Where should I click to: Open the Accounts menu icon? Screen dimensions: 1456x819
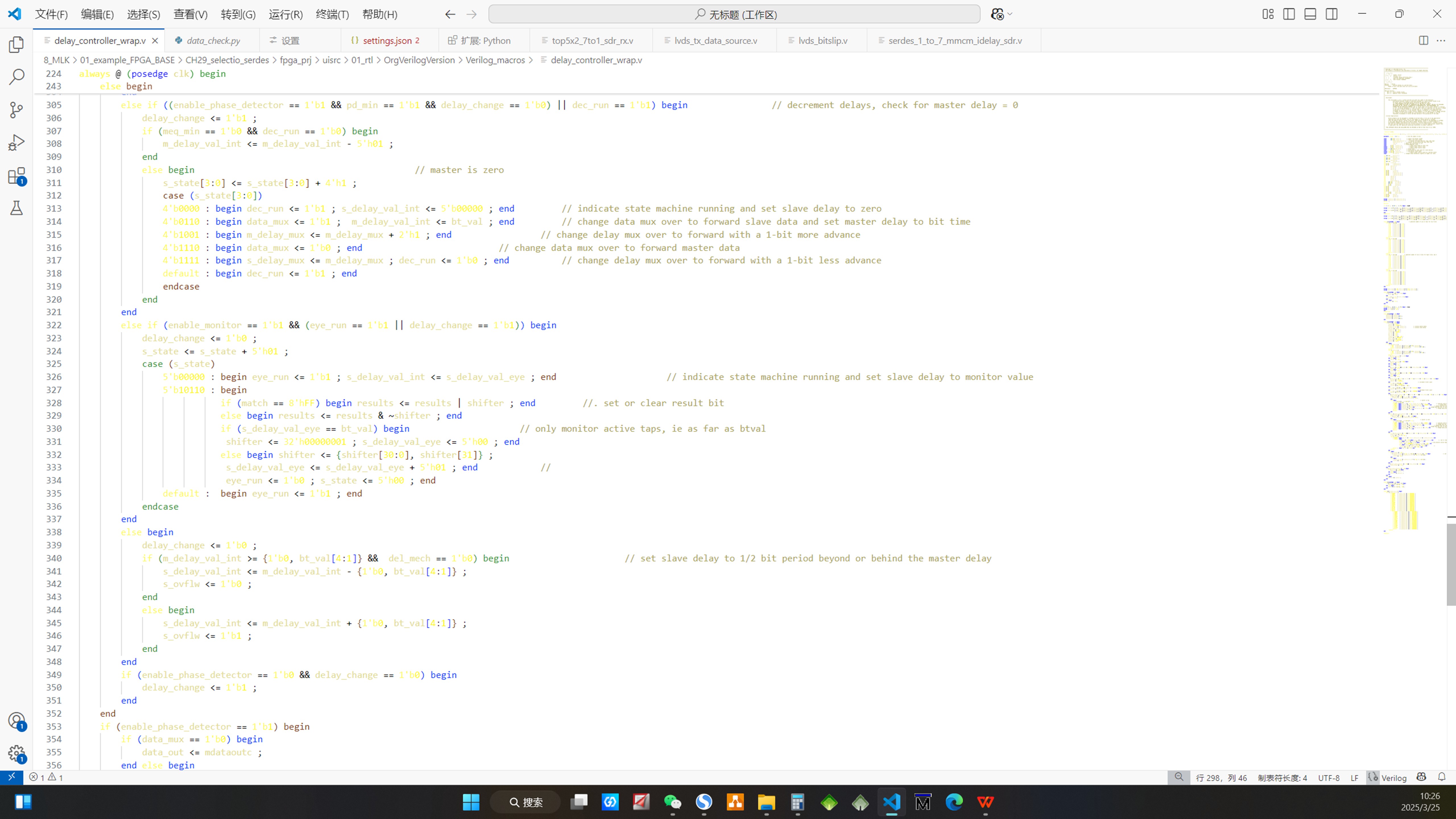(16, 721)
